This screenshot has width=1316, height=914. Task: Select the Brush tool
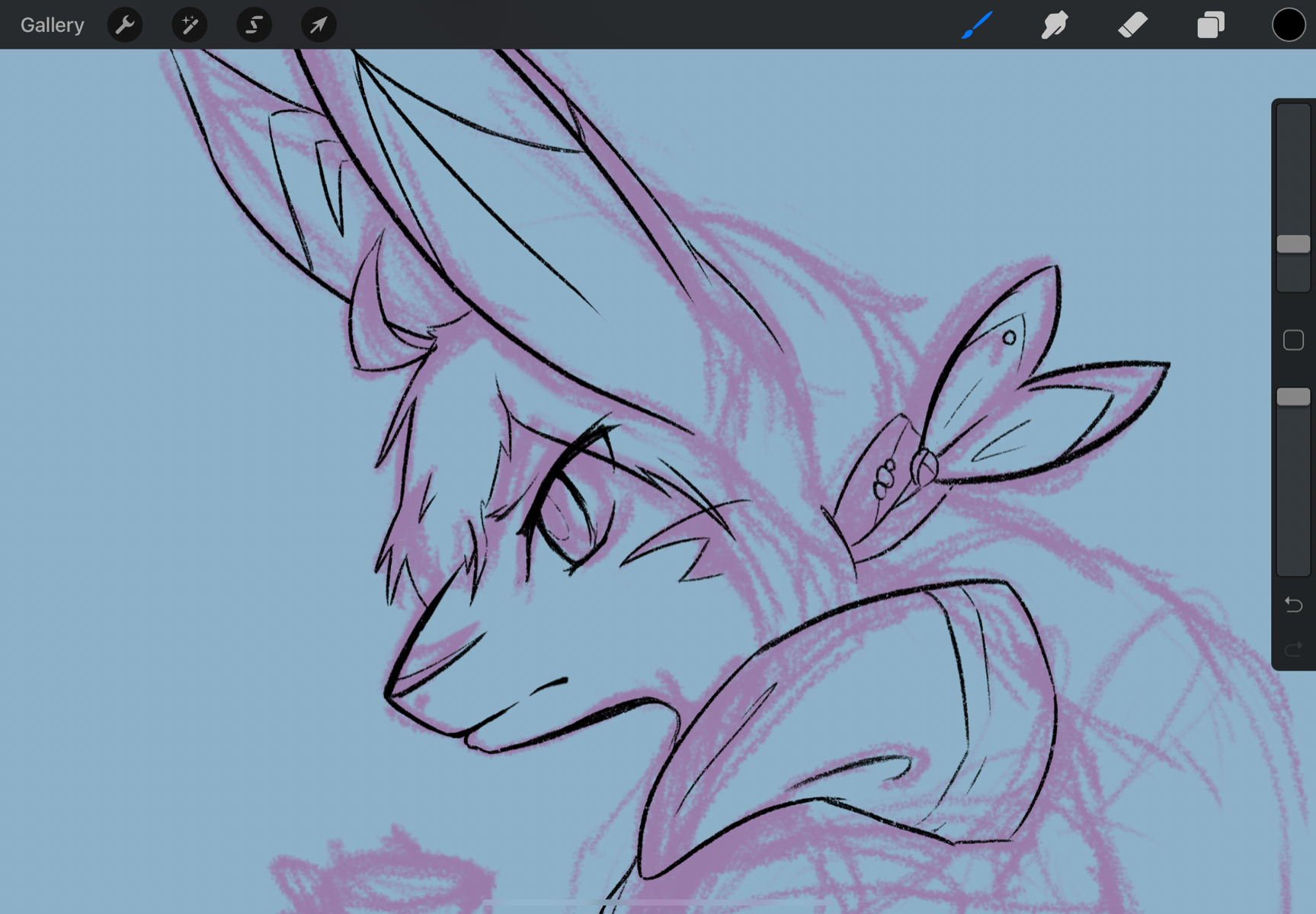click(977, 25)
